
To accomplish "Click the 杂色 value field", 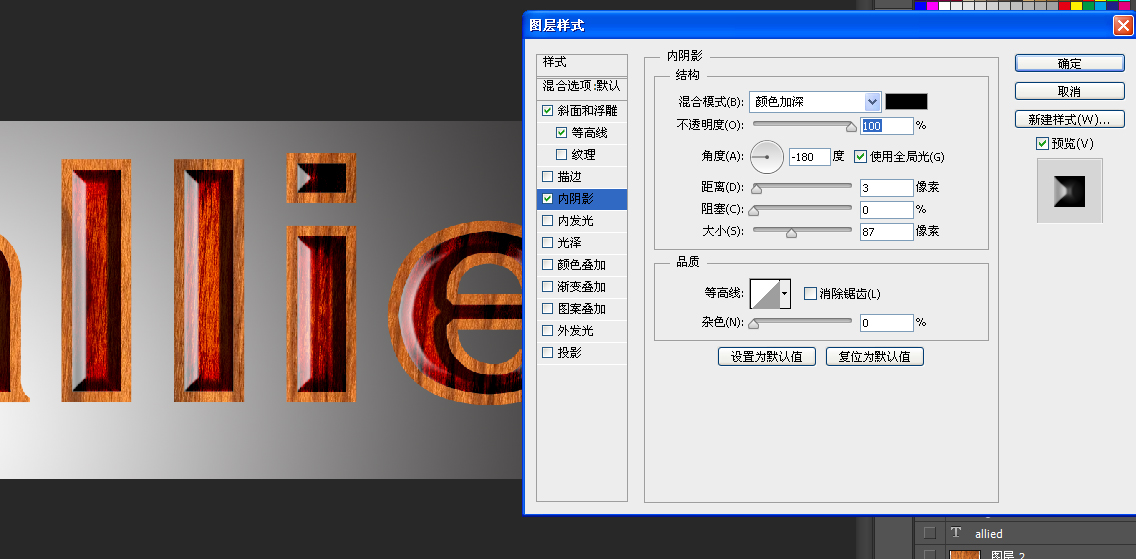I will pyautogui.click(x=887, y=322).
